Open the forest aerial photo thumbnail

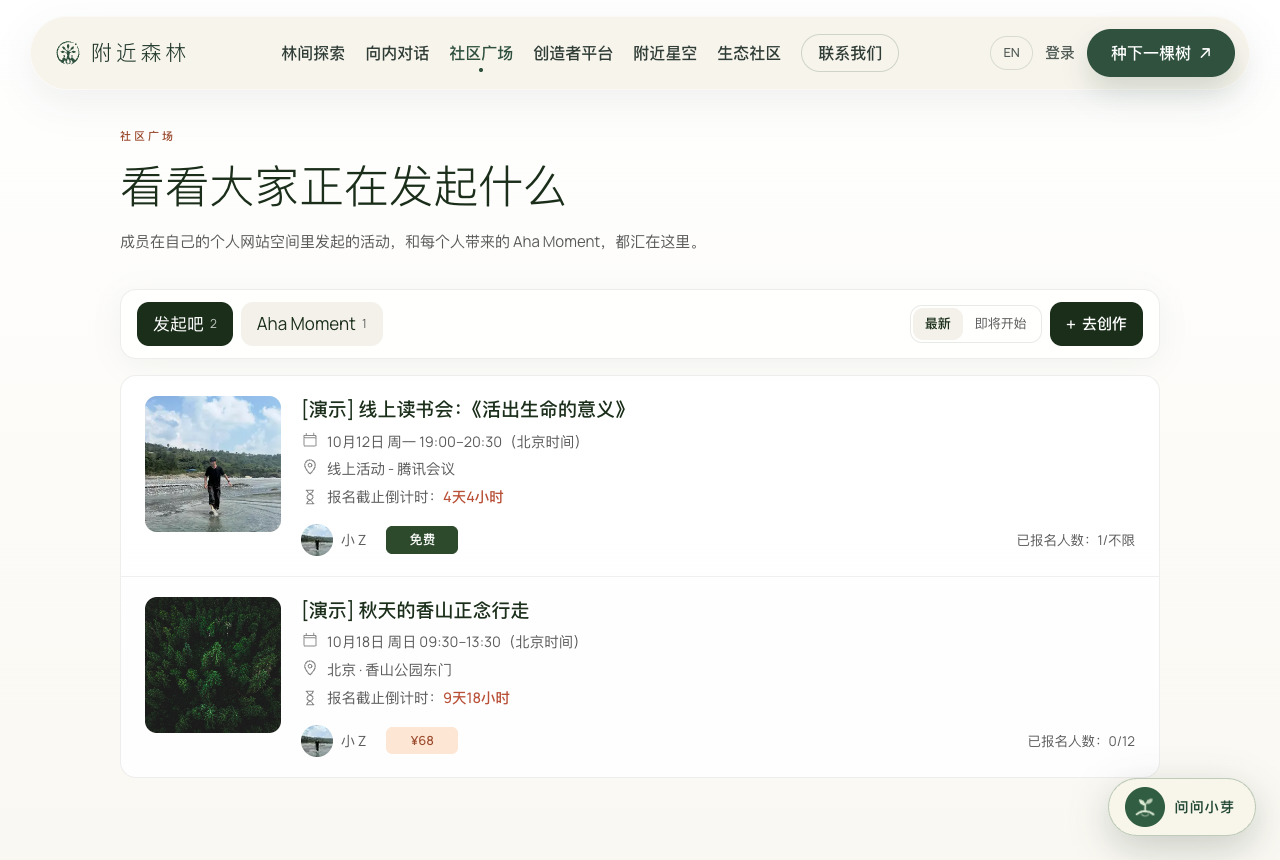213,665
